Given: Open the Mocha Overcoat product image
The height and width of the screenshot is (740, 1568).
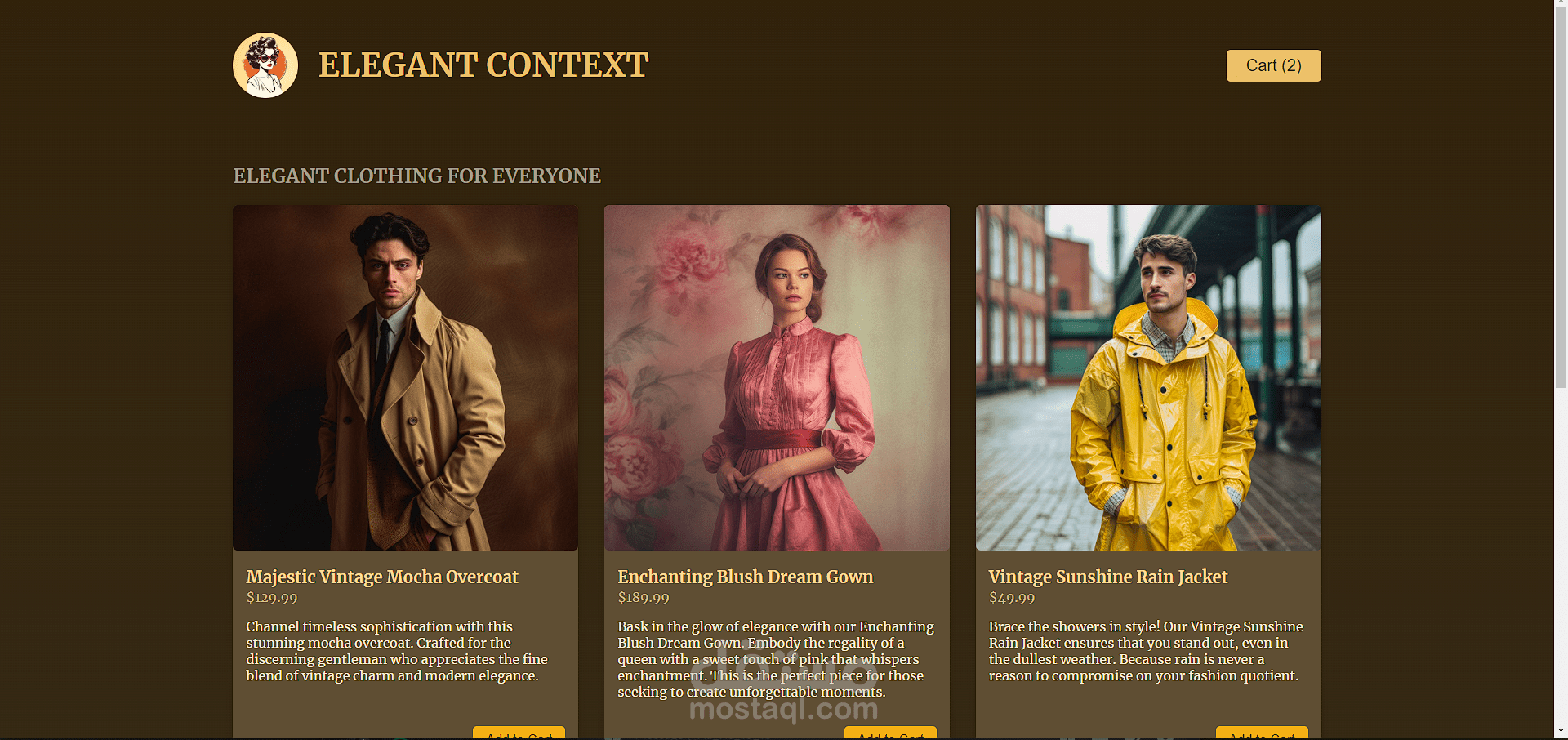Looking at the screenshot, I should click(x=405, y=377).
